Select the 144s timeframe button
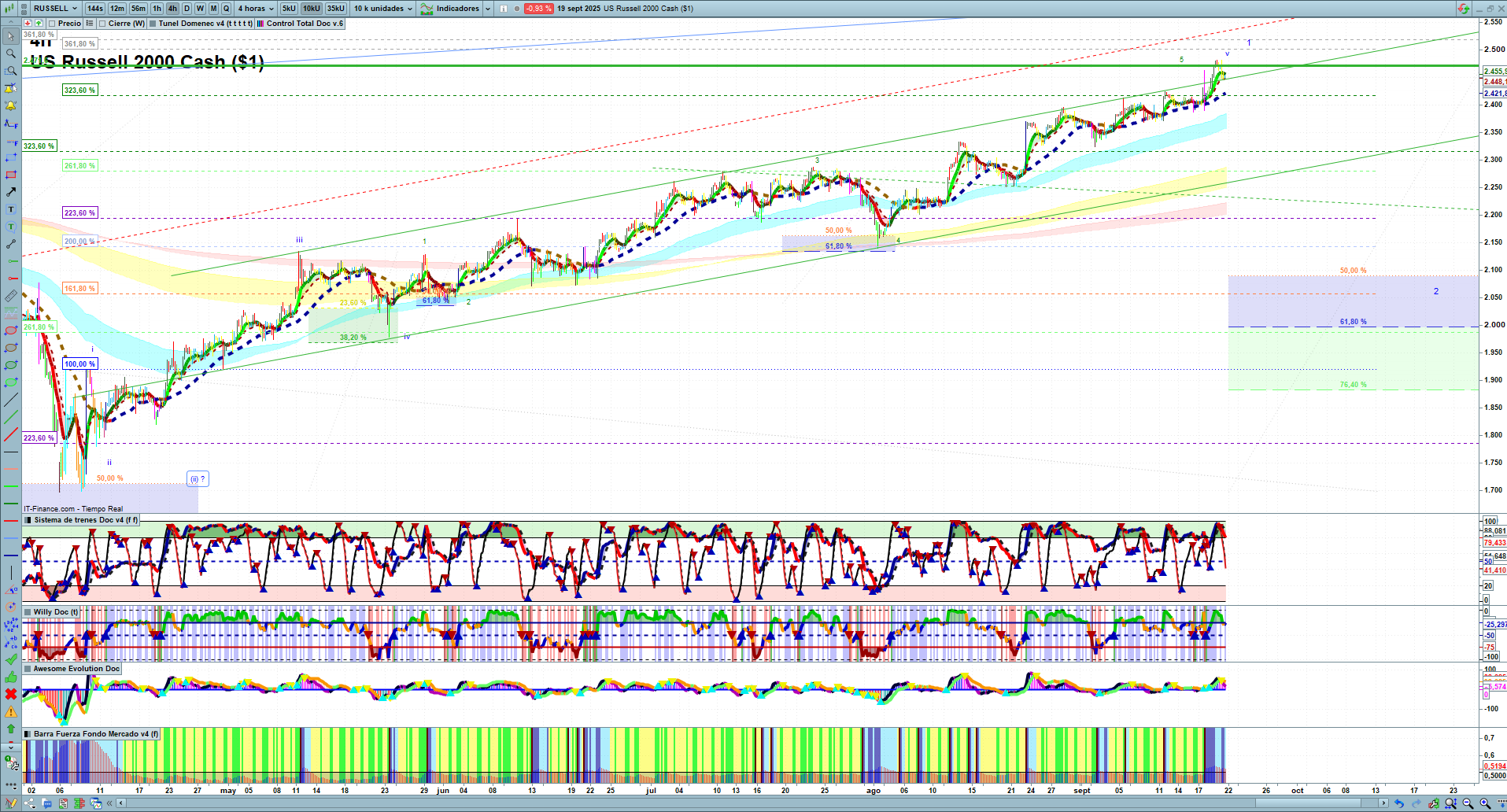 (95, 9)
